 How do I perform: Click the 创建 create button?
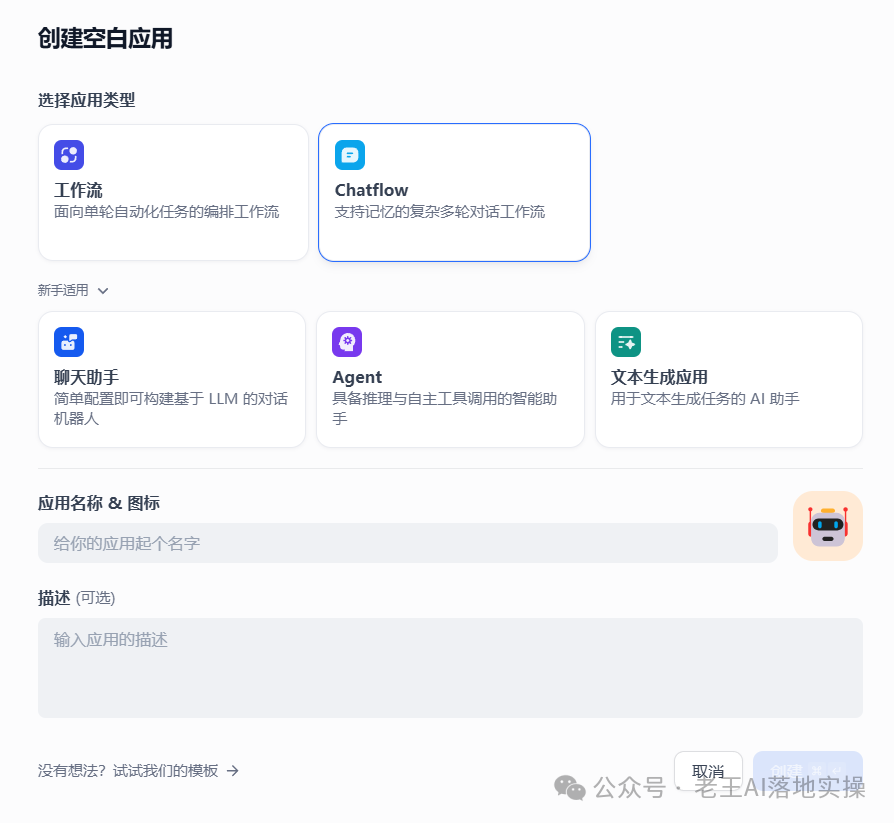pos(808,771)
